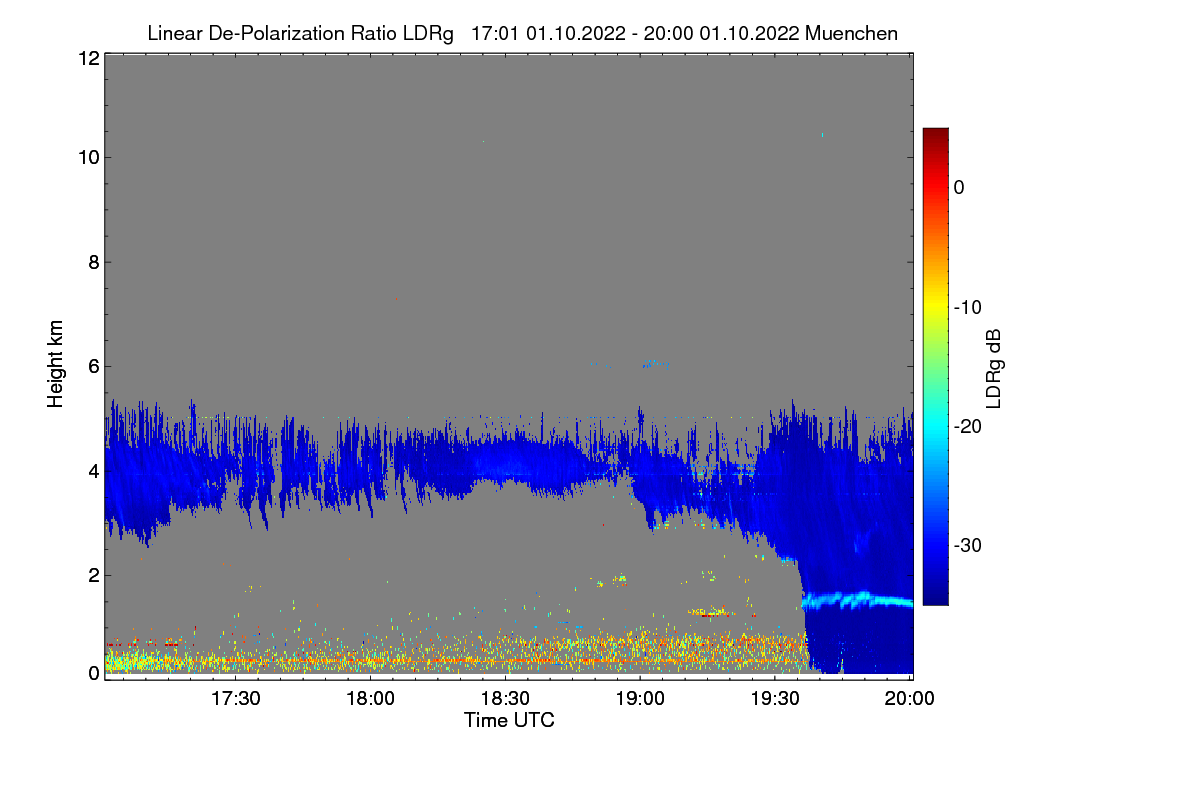
Task: Click the colorbar value label -10
Action: (967, 307)
